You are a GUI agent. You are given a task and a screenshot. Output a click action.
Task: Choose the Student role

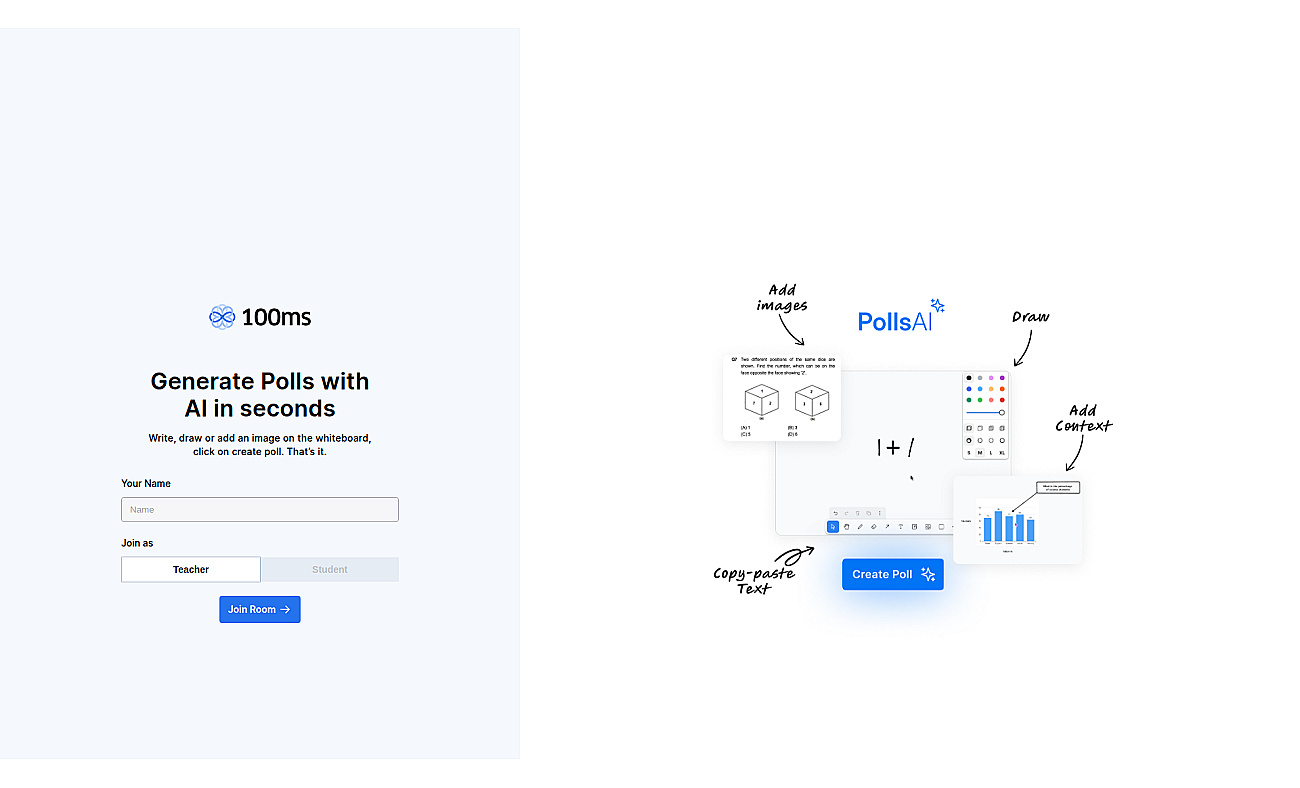tap(330, 569)
